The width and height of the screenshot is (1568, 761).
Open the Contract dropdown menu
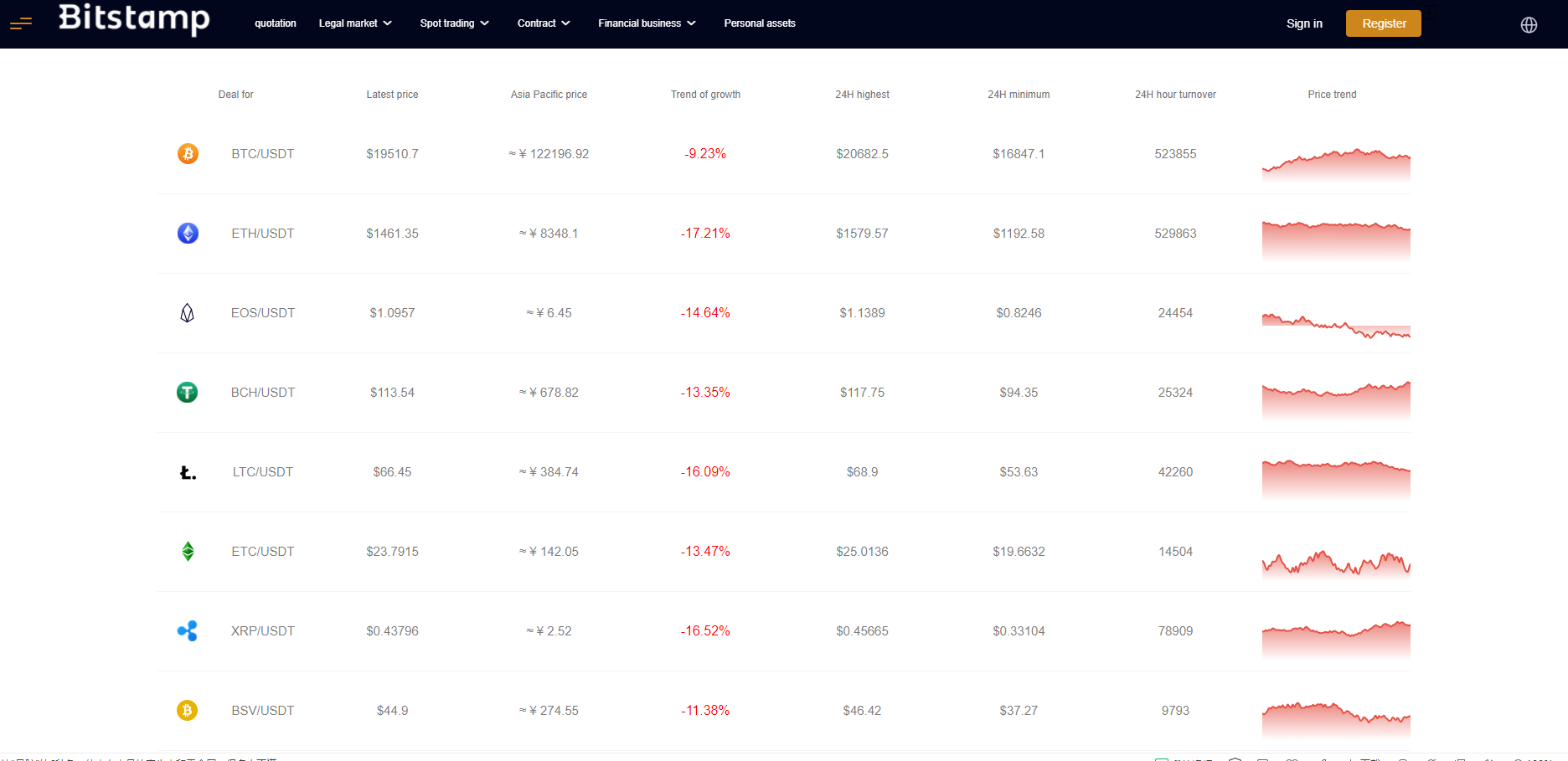click(543, 23)
